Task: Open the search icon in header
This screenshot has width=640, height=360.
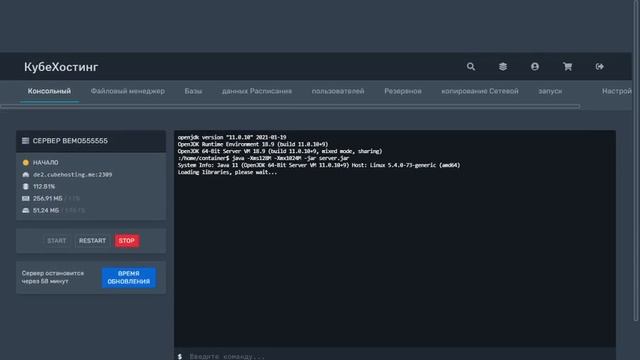Action: coord(471,67)
